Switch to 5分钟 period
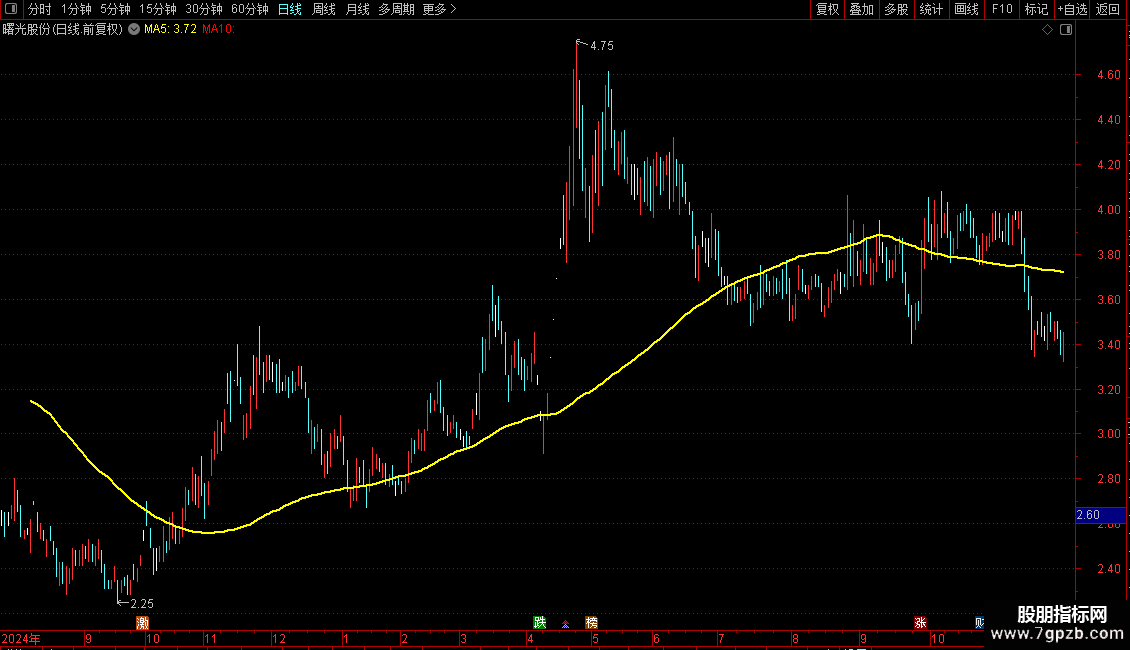1130x650 pixels. pyautogui.click(x=115, y=9)
